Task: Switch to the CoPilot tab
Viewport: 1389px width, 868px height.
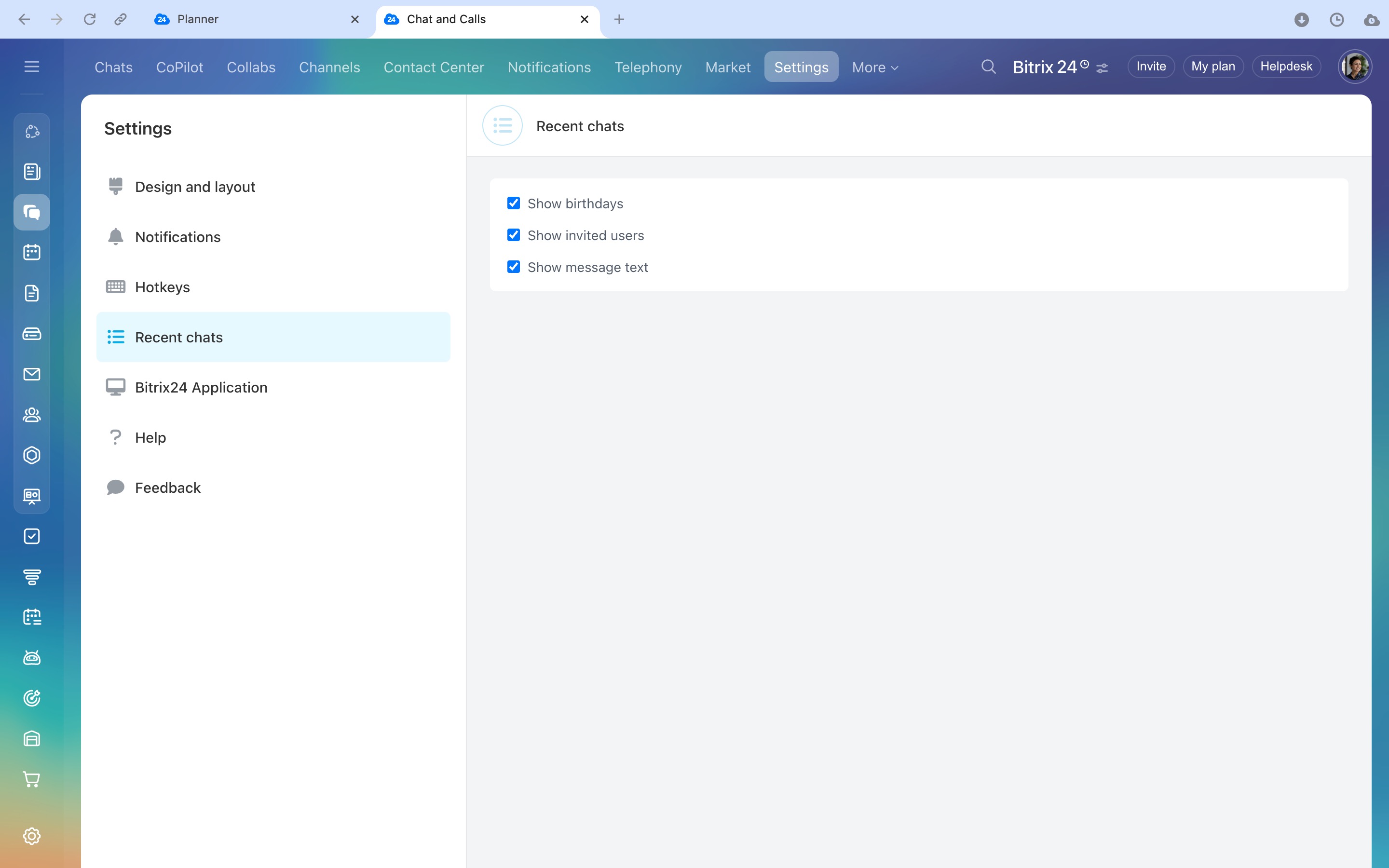Action: 179,67
